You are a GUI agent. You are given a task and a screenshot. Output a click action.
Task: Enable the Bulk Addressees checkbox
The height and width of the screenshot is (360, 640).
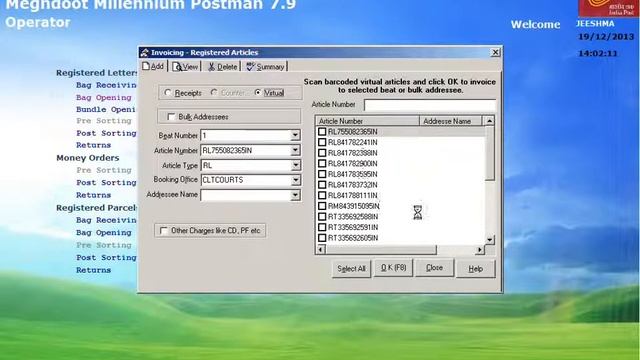coord(171,117)
